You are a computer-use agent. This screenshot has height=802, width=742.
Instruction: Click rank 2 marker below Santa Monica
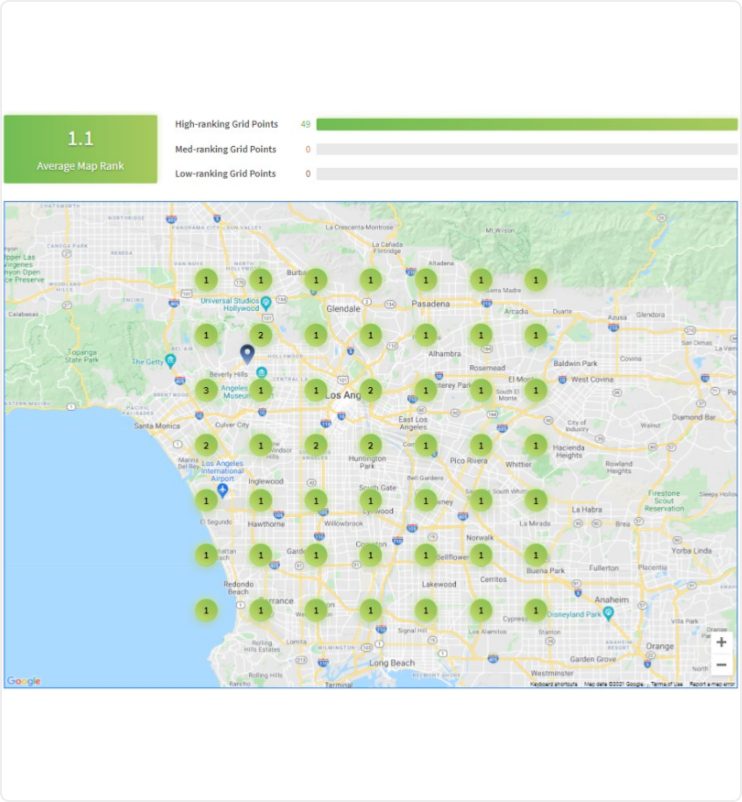pyautogui.click(x=206, y=445)
